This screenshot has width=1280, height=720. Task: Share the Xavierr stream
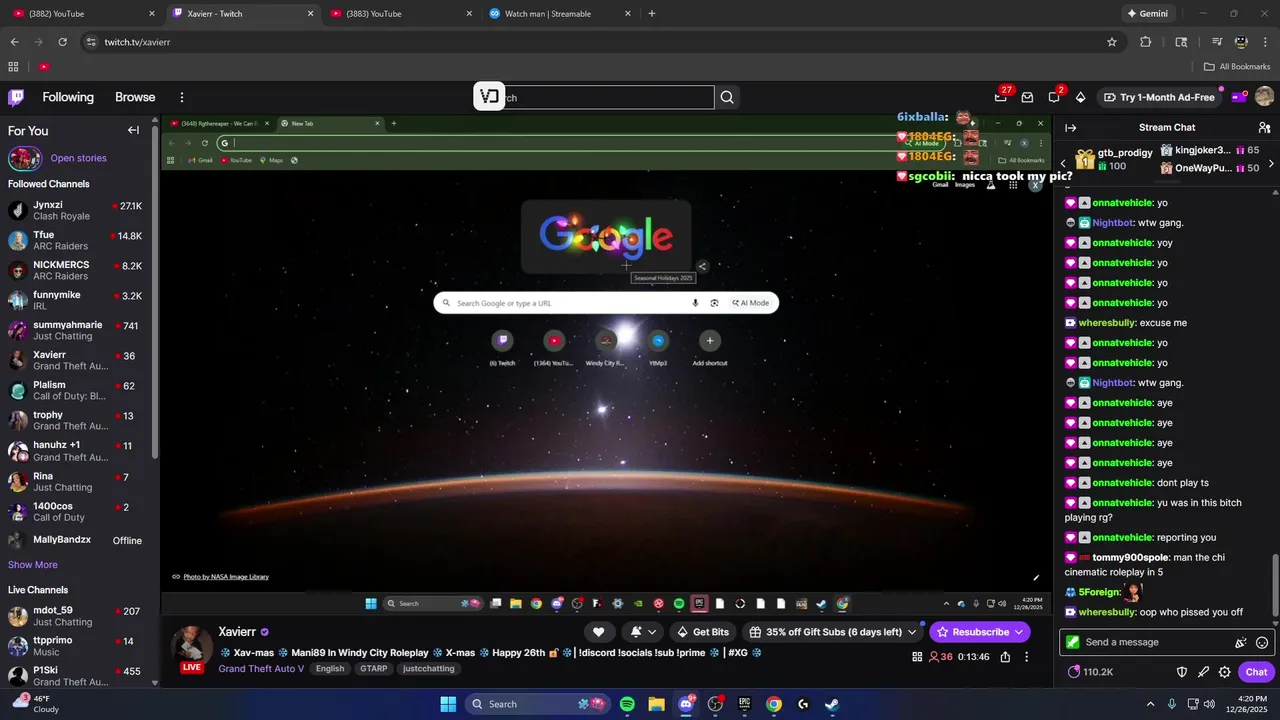tap(1005, 657)
